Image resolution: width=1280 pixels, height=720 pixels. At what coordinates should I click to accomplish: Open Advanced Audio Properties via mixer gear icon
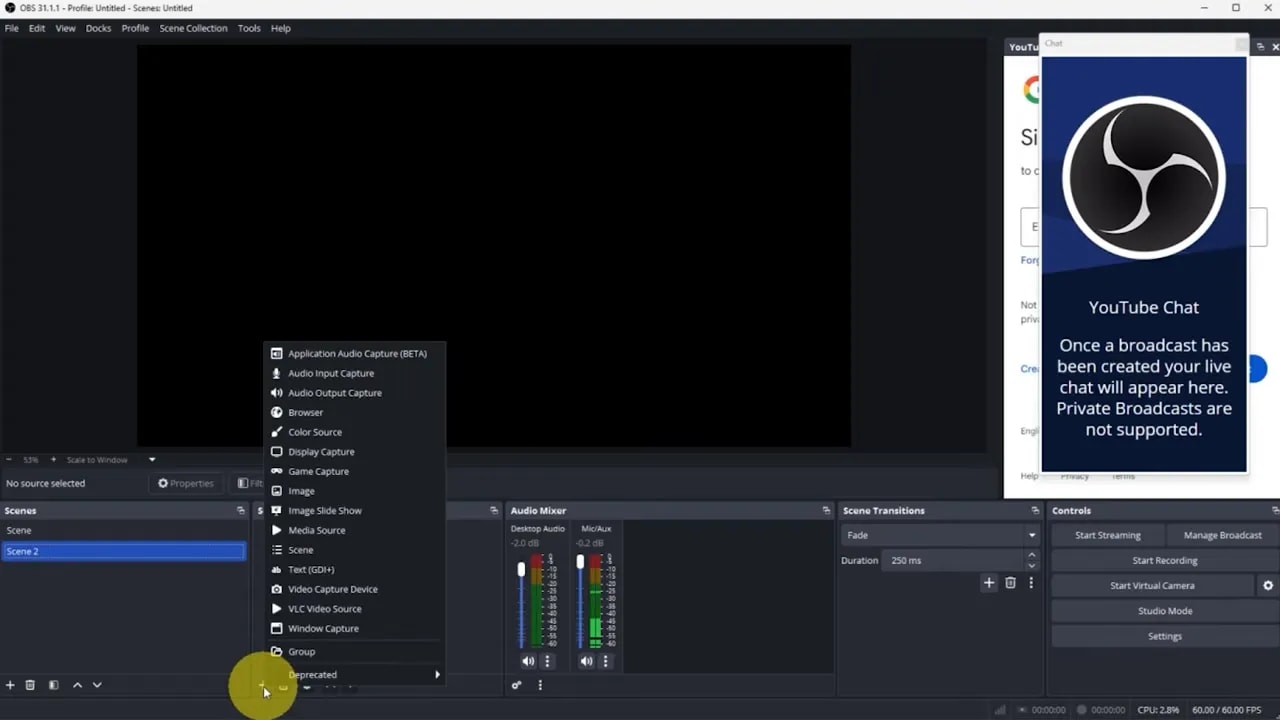pyautogui.click(x=517, y=685)
